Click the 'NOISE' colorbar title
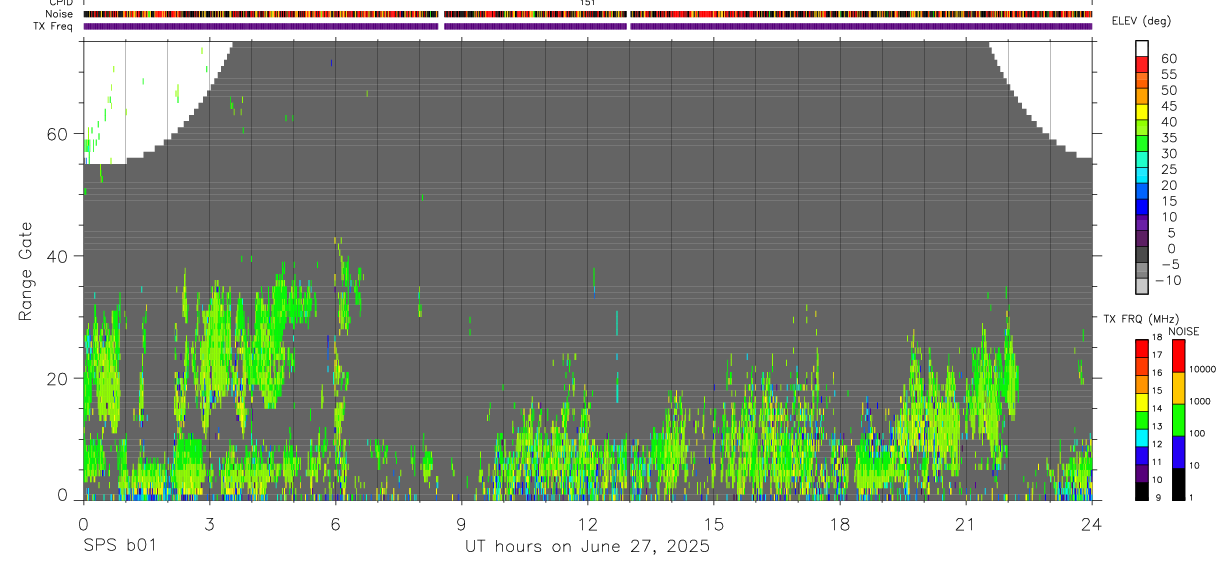The image size is (1228, 567). point(1184,331)
